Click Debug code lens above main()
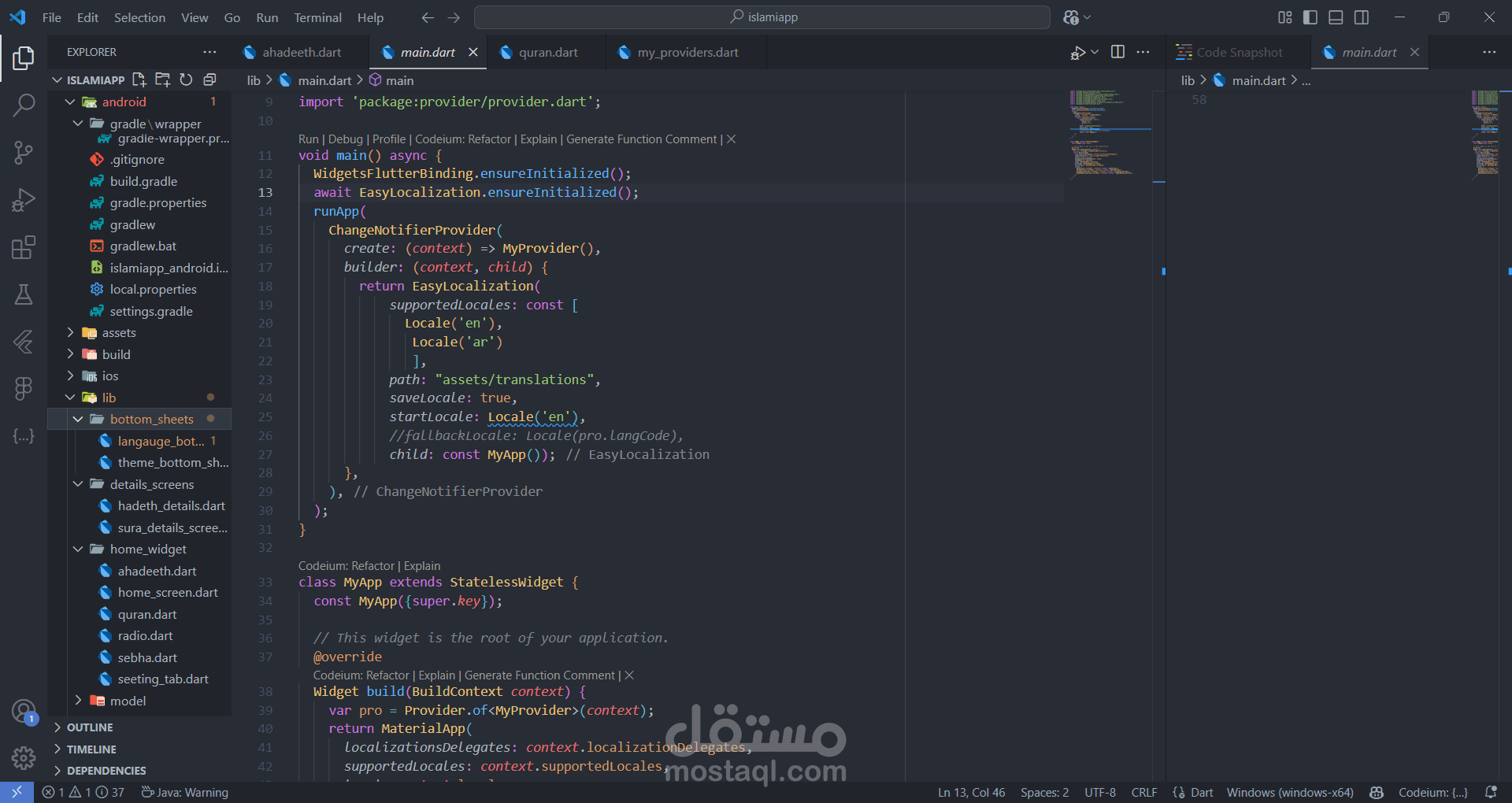This screenshot has height=803, width=1512. pyautogui.click(x=346, y=139)
